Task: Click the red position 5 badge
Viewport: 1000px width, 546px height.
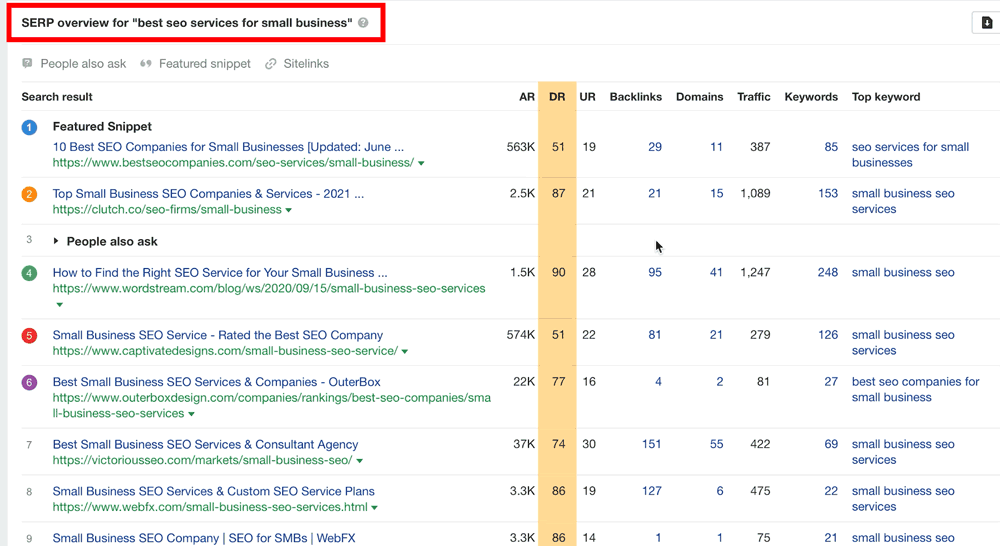Action: point(30,335)
